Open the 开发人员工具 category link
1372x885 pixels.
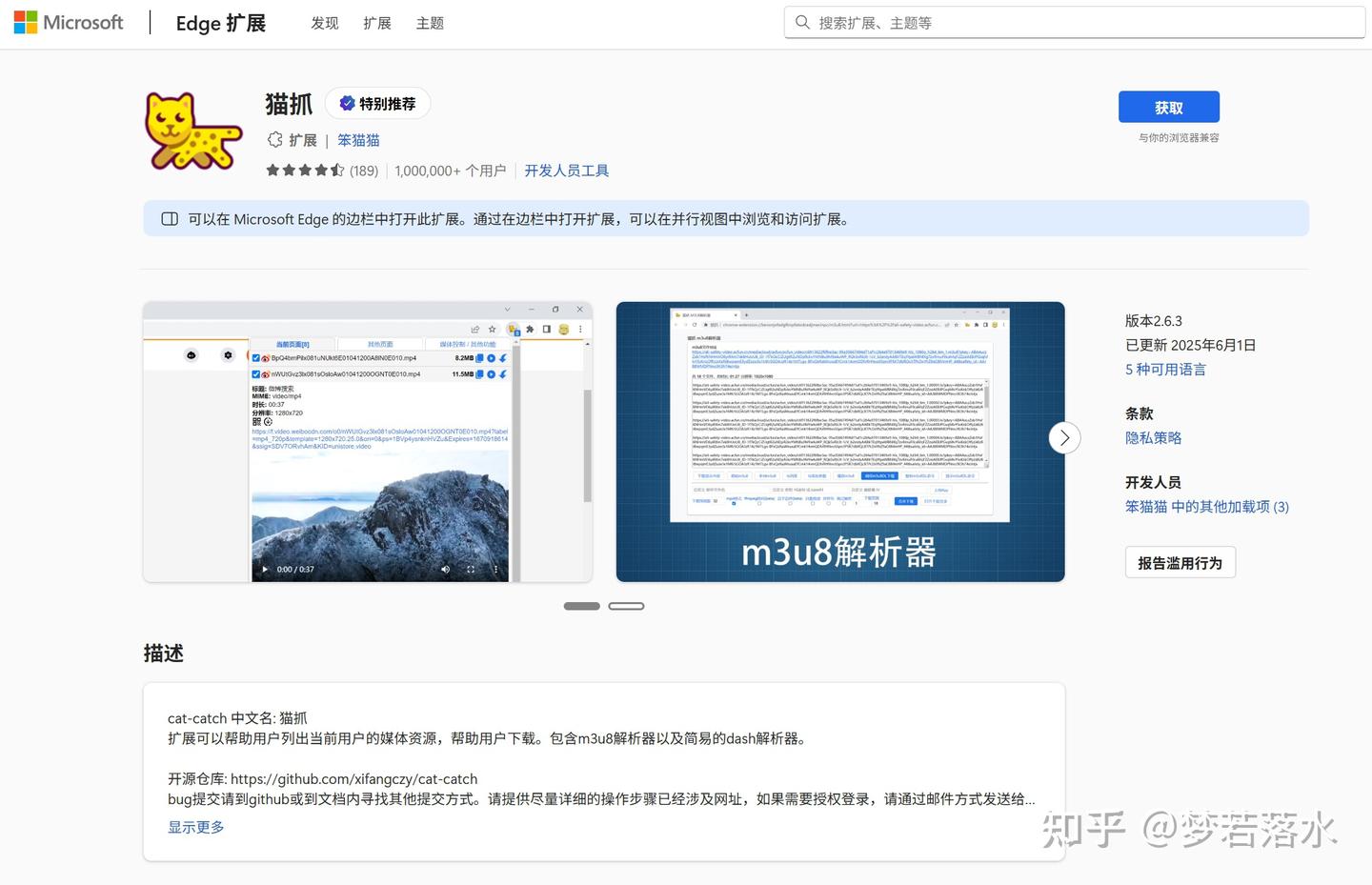(x=567, y=171)
